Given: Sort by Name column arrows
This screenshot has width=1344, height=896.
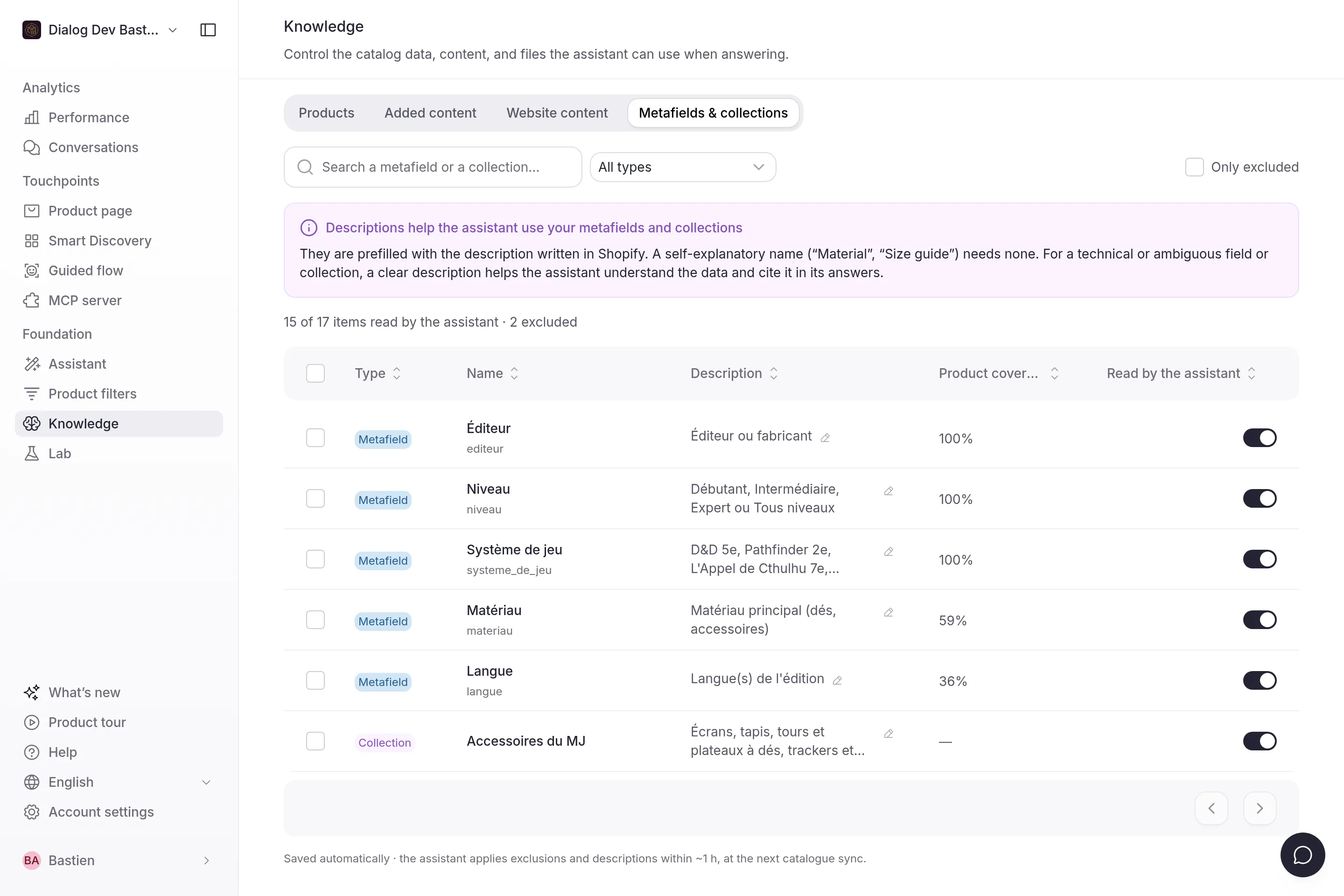Looking at the screenshot, I should click(514, 373).
